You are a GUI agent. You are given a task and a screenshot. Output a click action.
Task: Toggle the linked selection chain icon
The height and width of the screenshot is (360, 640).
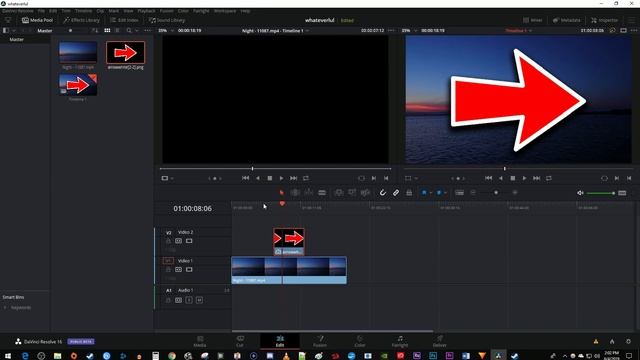pyautogui.click(x=396, y=193)
